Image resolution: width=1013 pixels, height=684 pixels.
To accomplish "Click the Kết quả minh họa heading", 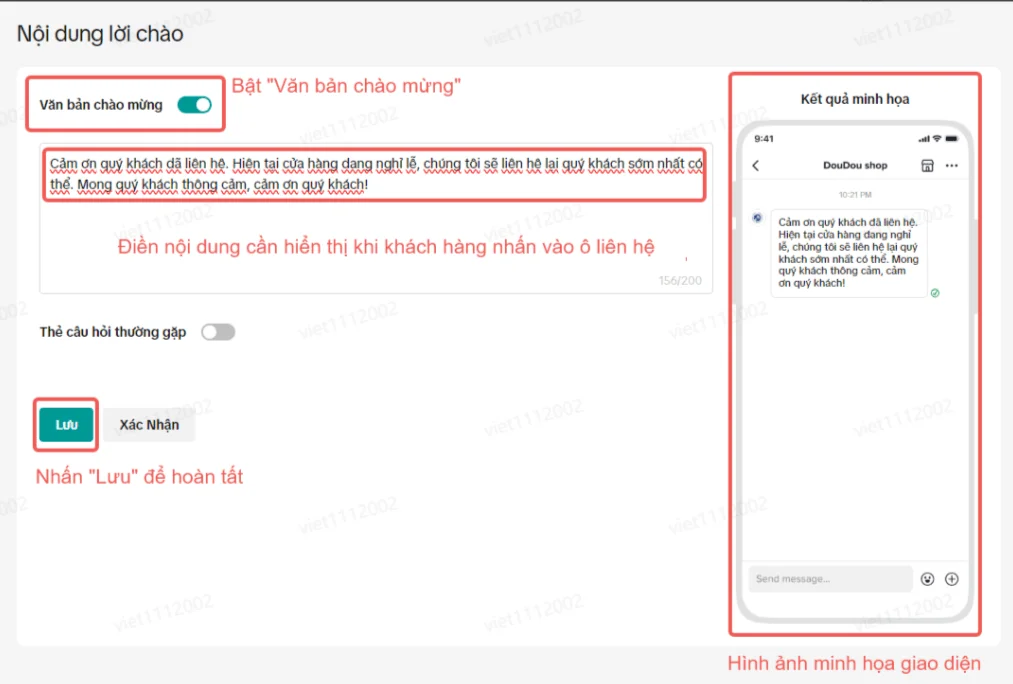I will coord(855,99).
